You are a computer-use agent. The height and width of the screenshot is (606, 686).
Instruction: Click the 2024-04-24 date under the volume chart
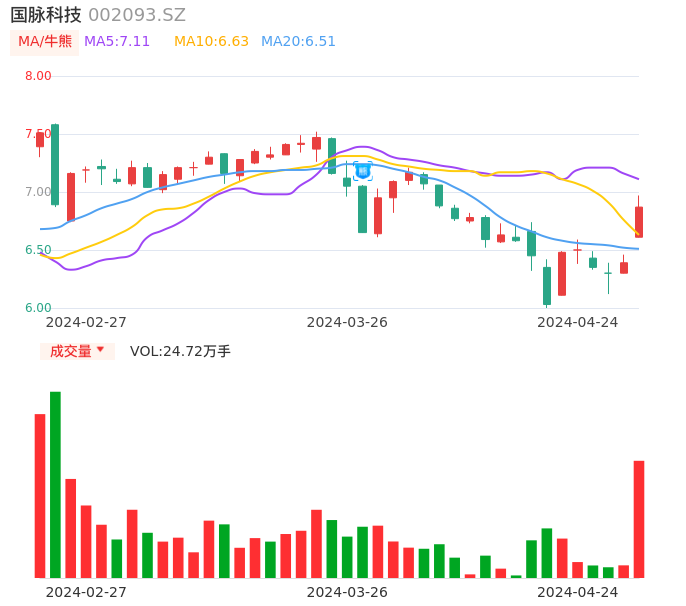coord(578,592)
